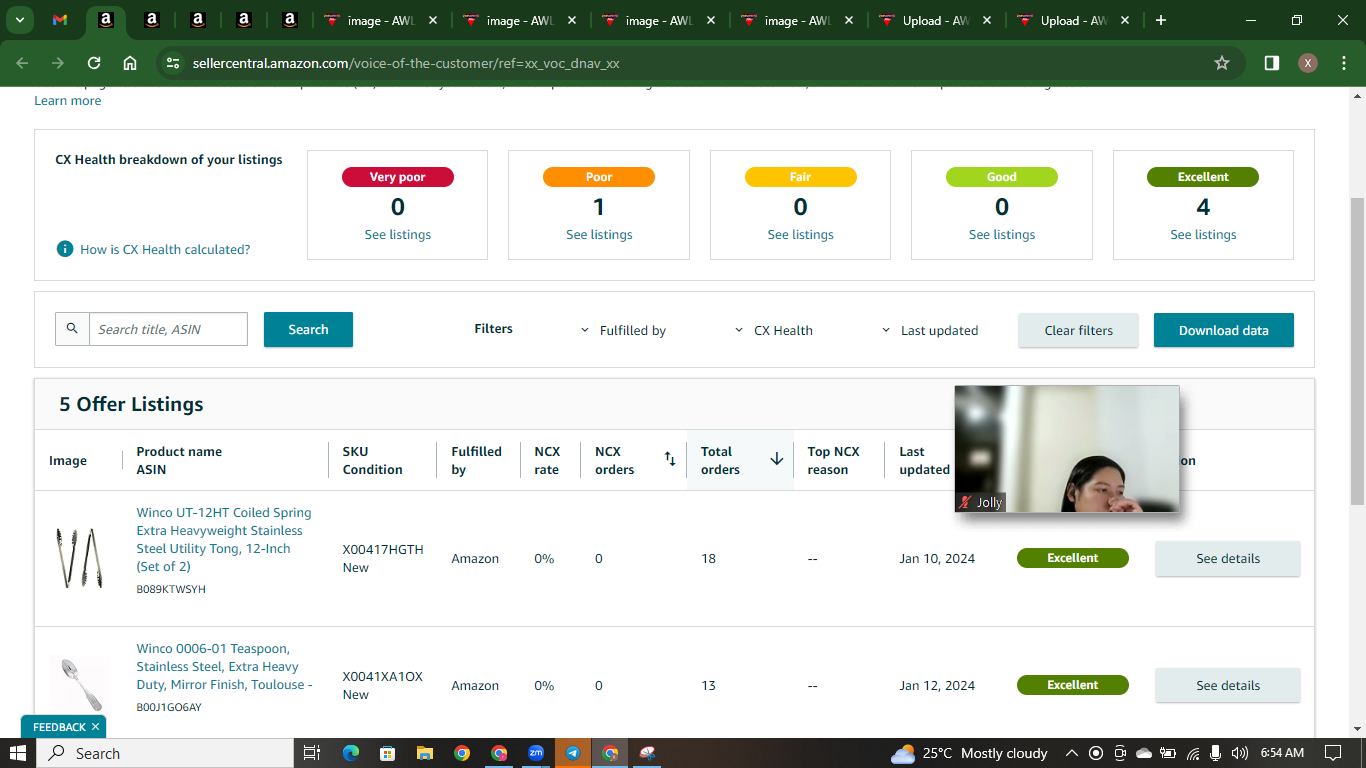Click the total orders value 13
Screen dimensions: 1366x768
(709, 685)
